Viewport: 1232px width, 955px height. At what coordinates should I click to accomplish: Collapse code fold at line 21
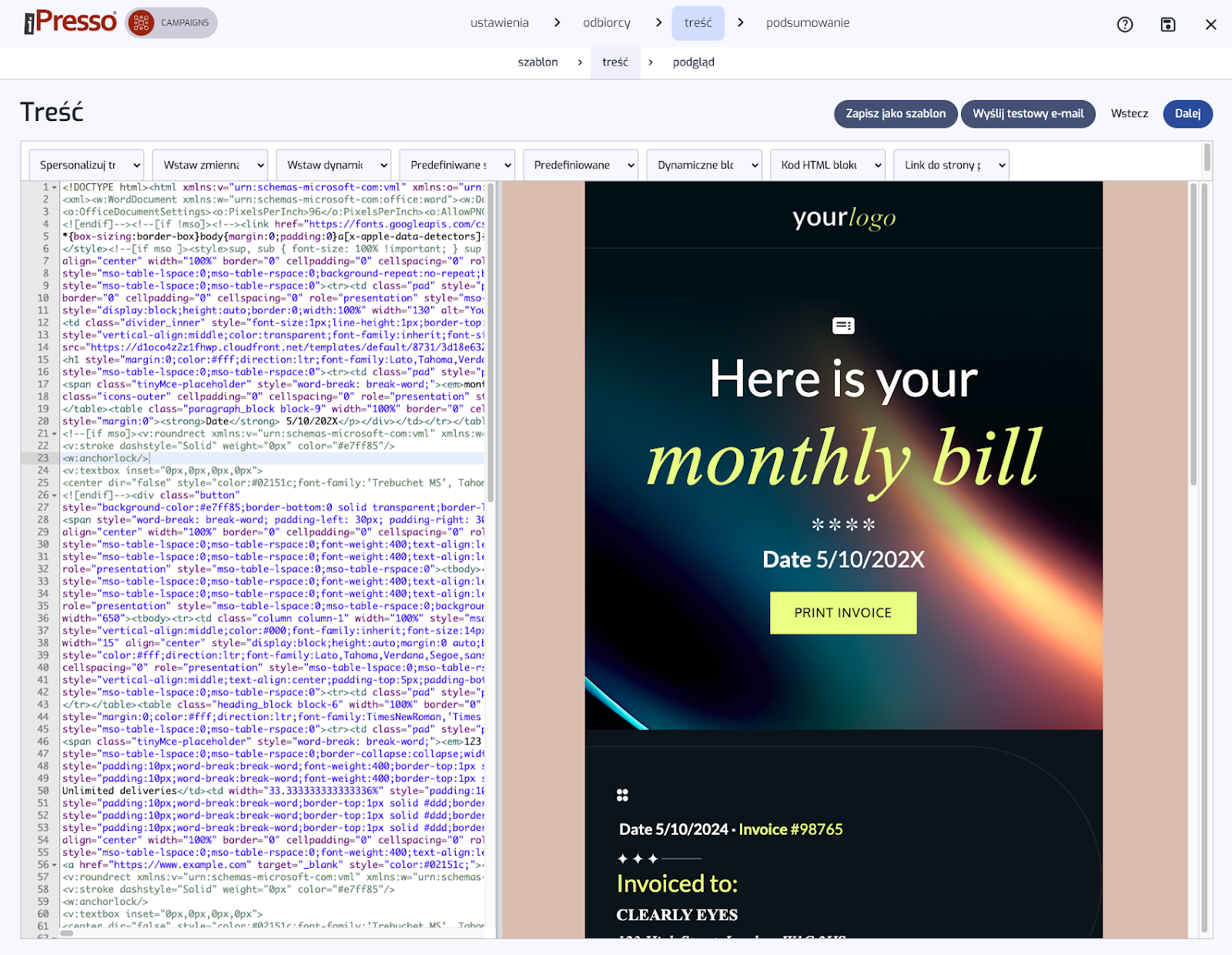55,434
